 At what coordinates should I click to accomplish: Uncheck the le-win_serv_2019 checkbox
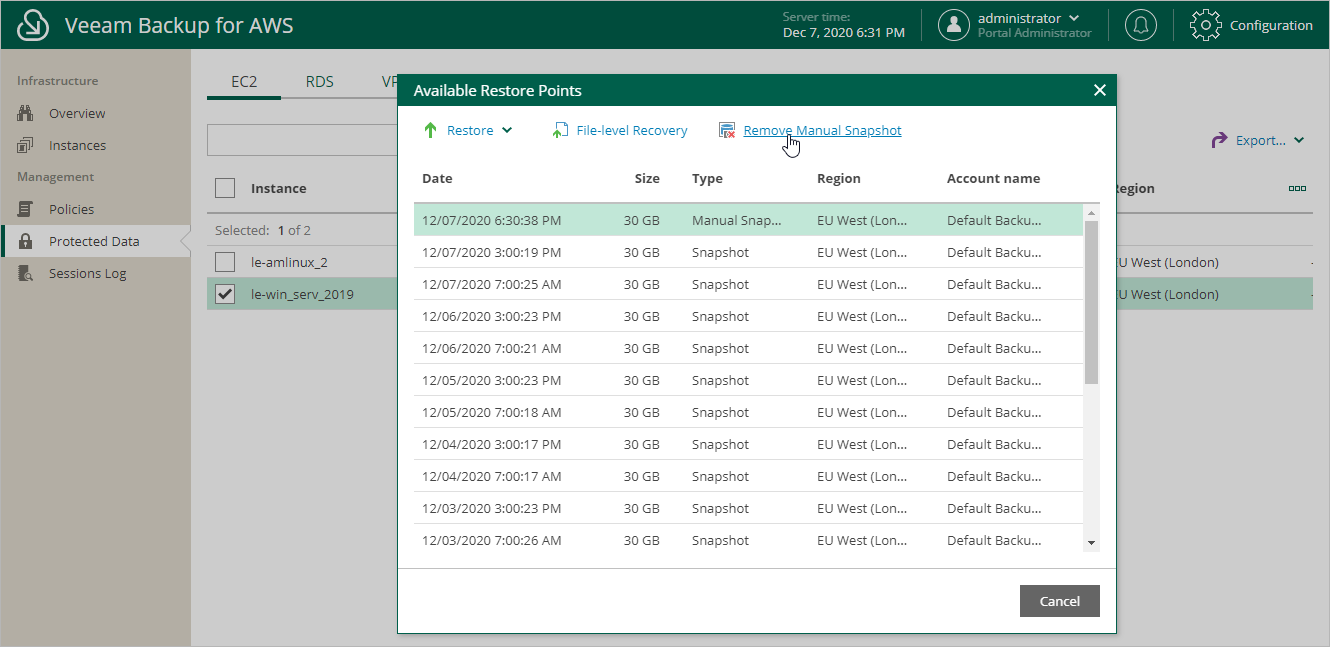point(225,294)
